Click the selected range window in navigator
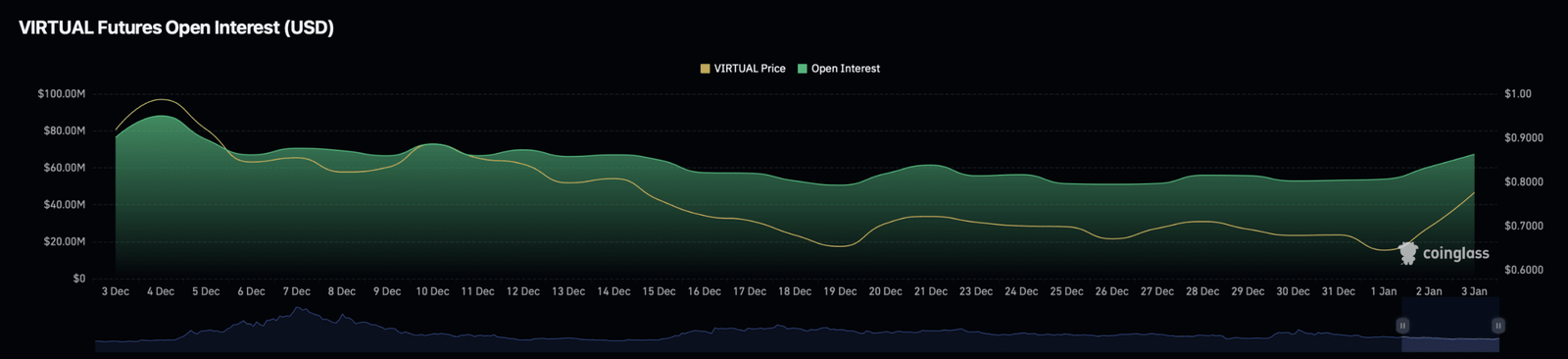 coord(1450,333)
